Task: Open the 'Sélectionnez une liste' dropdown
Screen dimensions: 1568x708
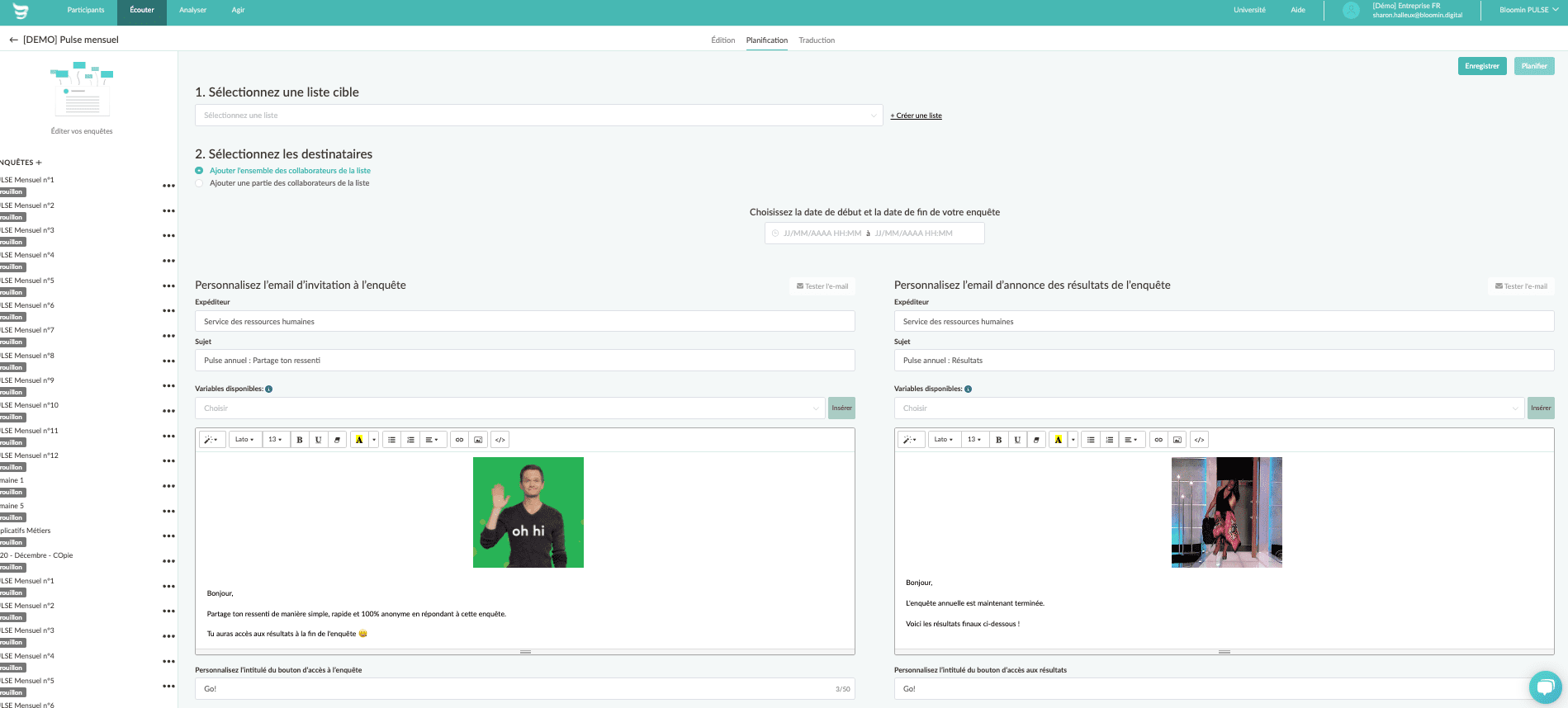Action: point(538,116)
